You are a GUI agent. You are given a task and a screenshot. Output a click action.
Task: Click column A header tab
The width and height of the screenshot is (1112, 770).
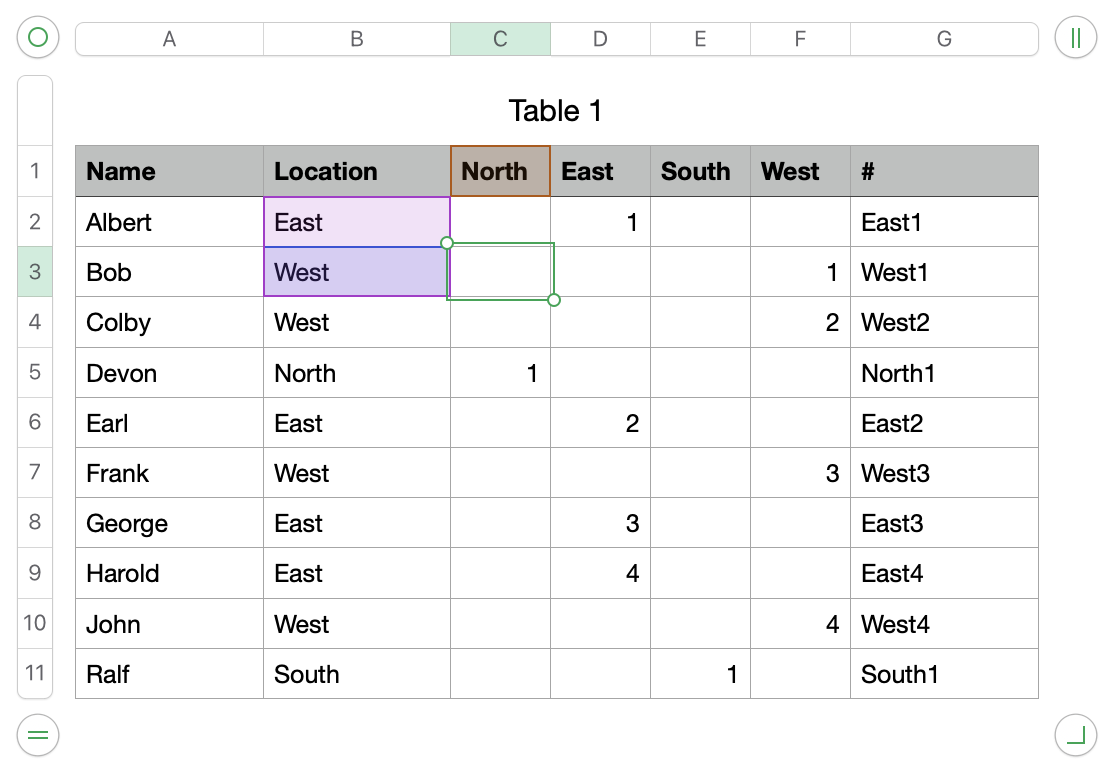[x=169, y=39]
